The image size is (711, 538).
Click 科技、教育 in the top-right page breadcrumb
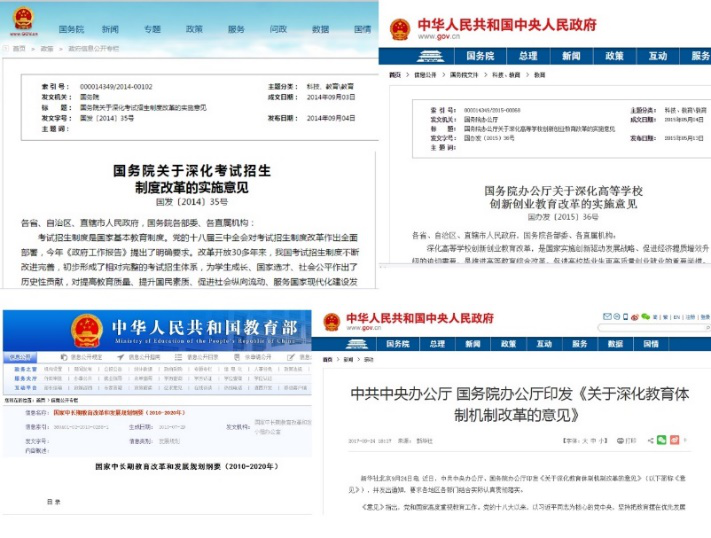click(506, 75)
